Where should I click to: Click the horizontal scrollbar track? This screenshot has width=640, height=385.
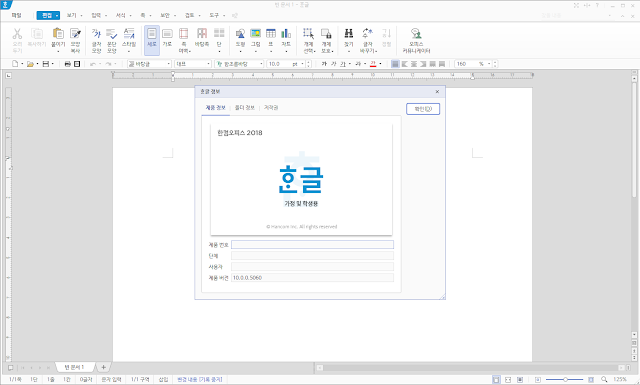pyautogui.click(x=471, y=368)
